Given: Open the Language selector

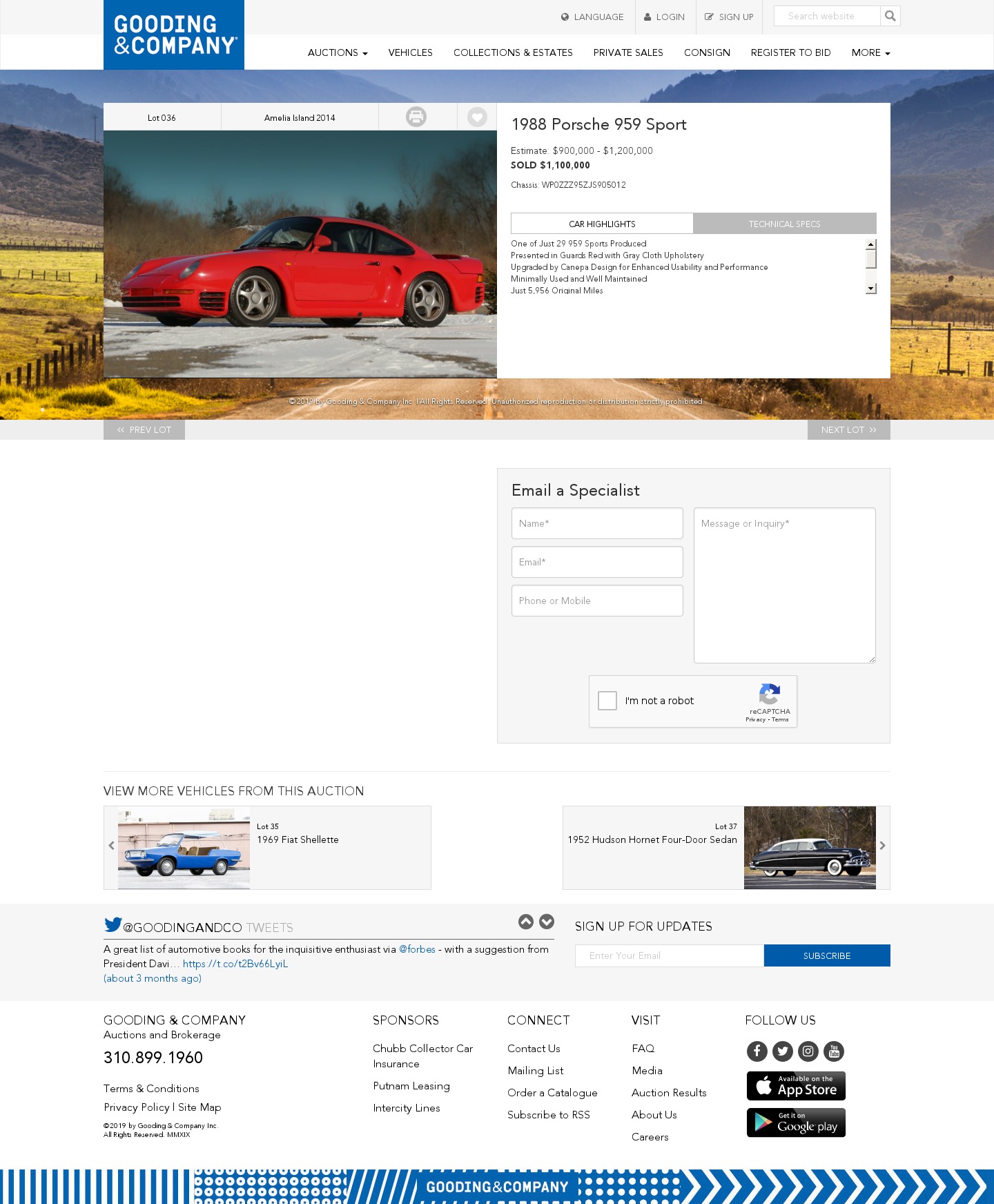Looking at the screenshot, I should [592, 17].
